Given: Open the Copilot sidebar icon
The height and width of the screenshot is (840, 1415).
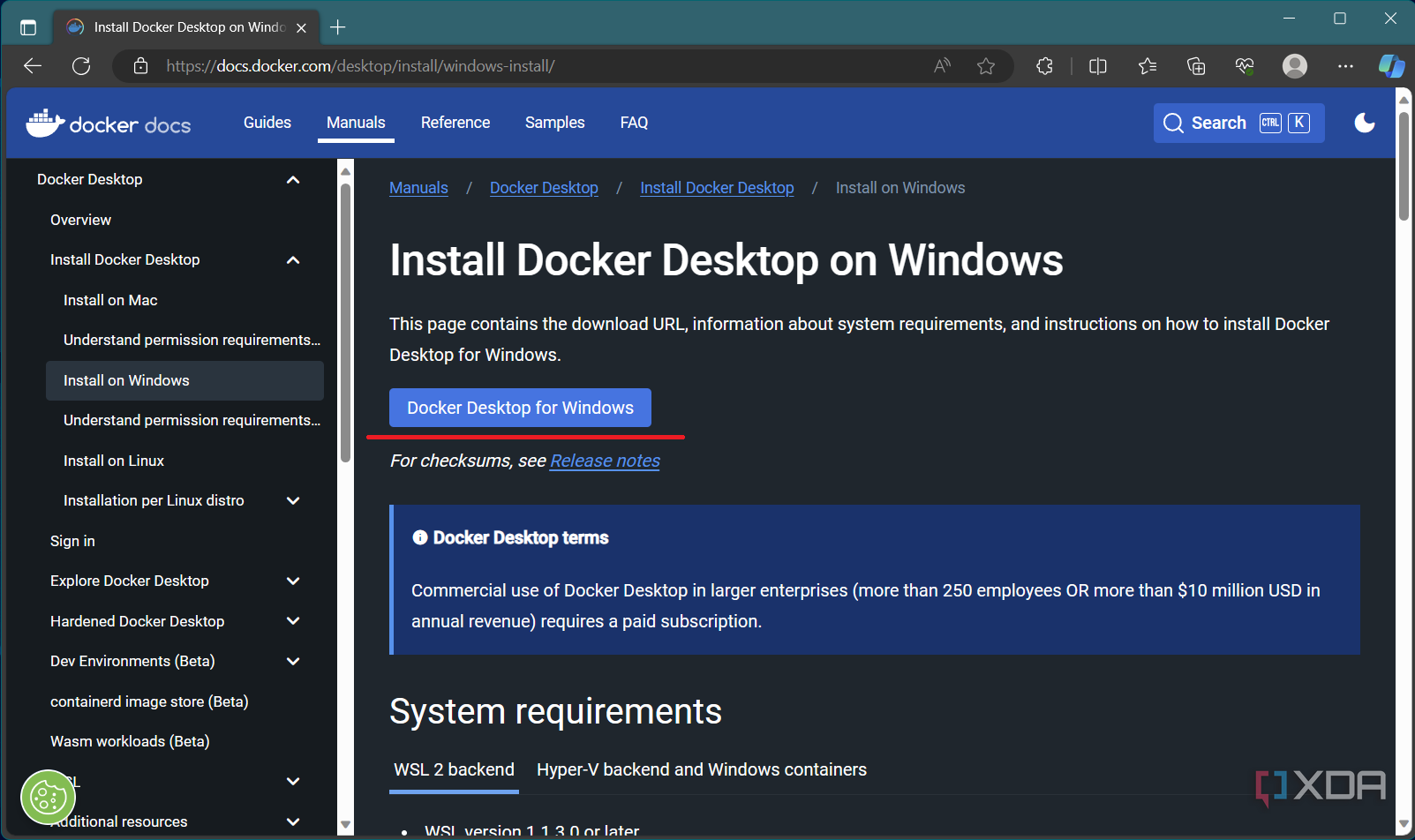Looking at the screenshot, I should pyautogui.click(x=1391, y=66).
